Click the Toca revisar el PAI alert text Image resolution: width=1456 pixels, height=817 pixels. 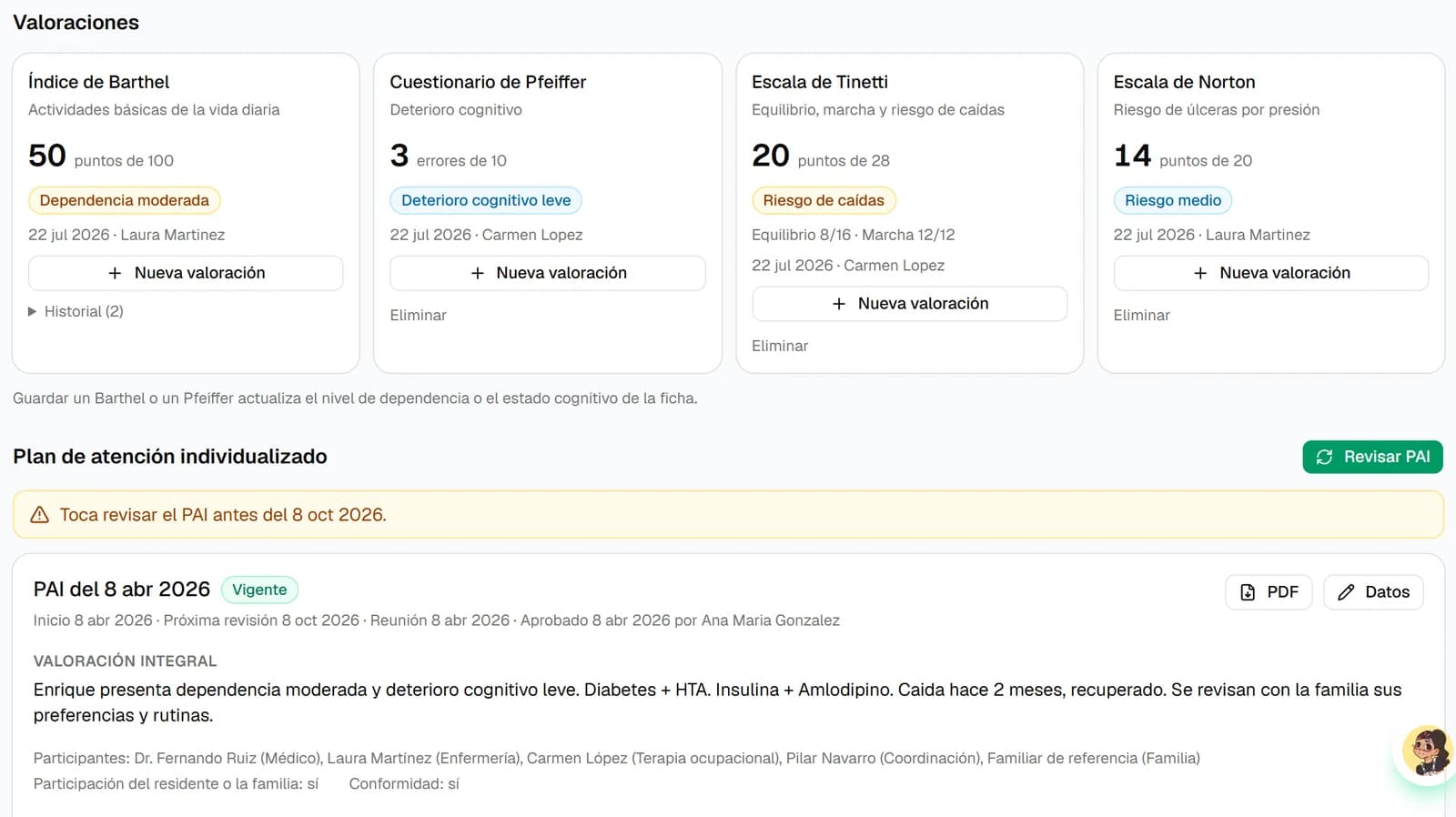[223, 515]
